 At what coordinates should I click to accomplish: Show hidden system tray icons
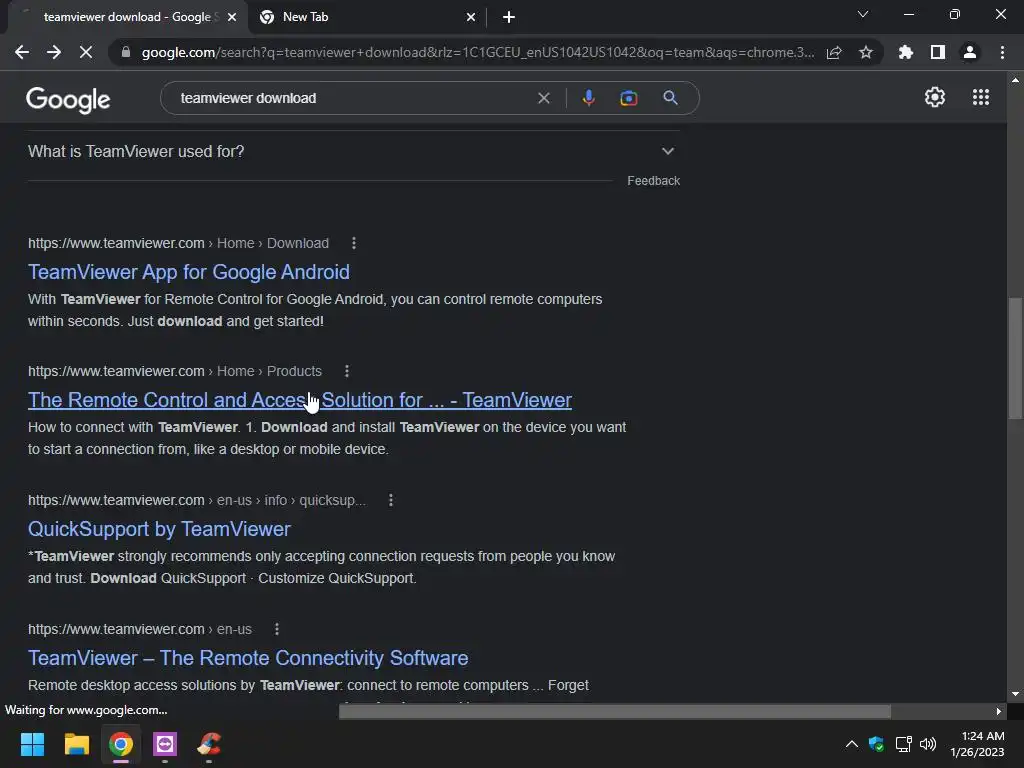pos(852,744)
